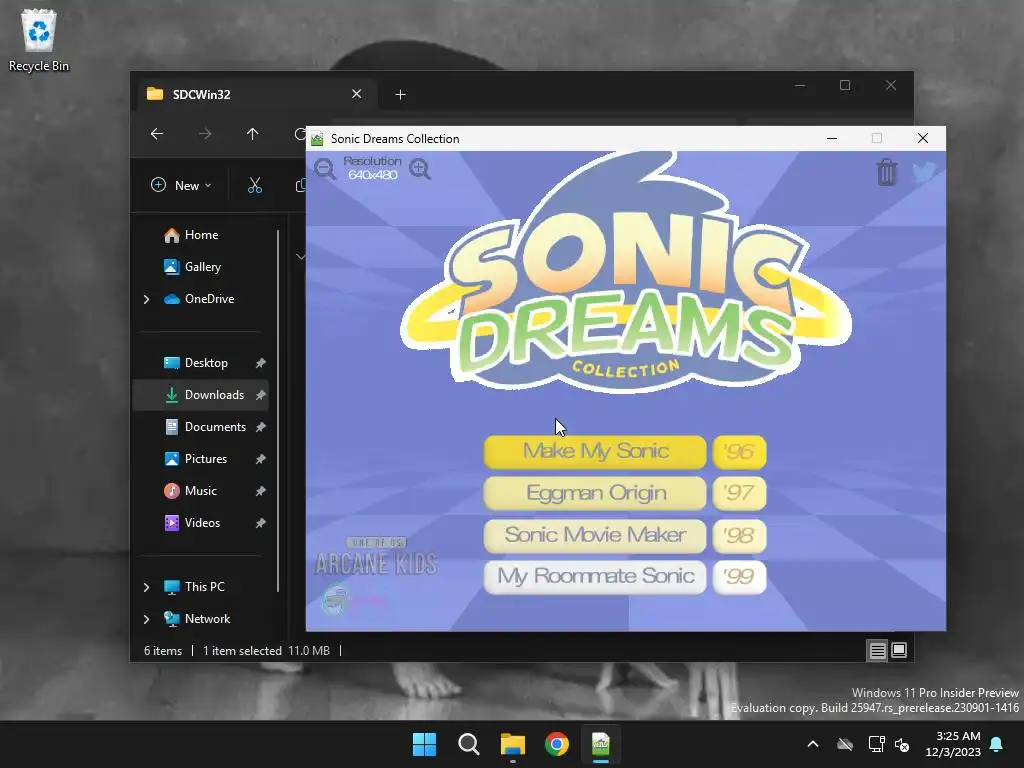This screenshot has width=1024, height=768.
Task: Unpin Pictures using its pin icon
Action: tap(261, 459)
